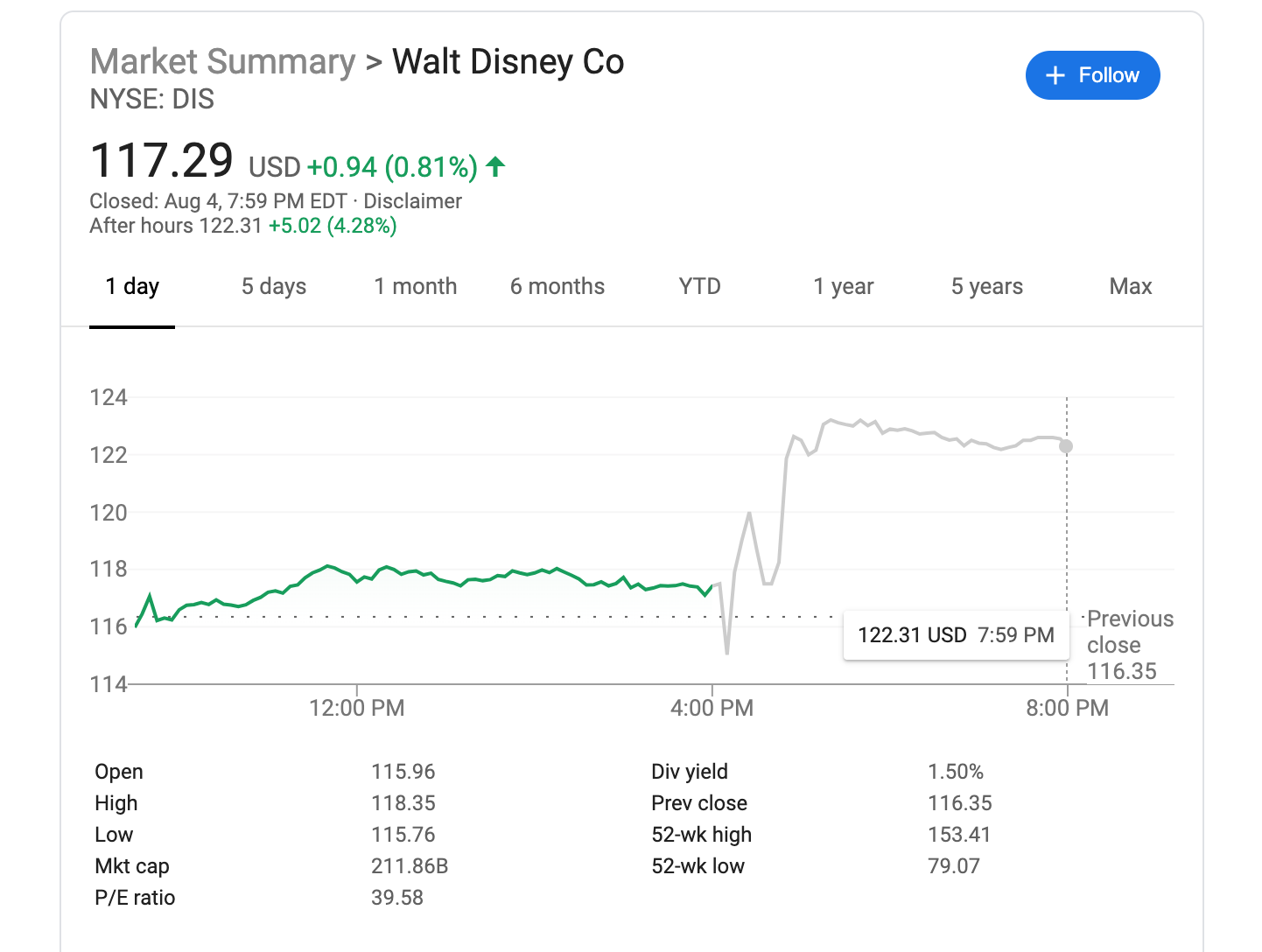The image size is (1262, 952).
Task: Click the 117.29 current price
Action: [x=162, y=161]
